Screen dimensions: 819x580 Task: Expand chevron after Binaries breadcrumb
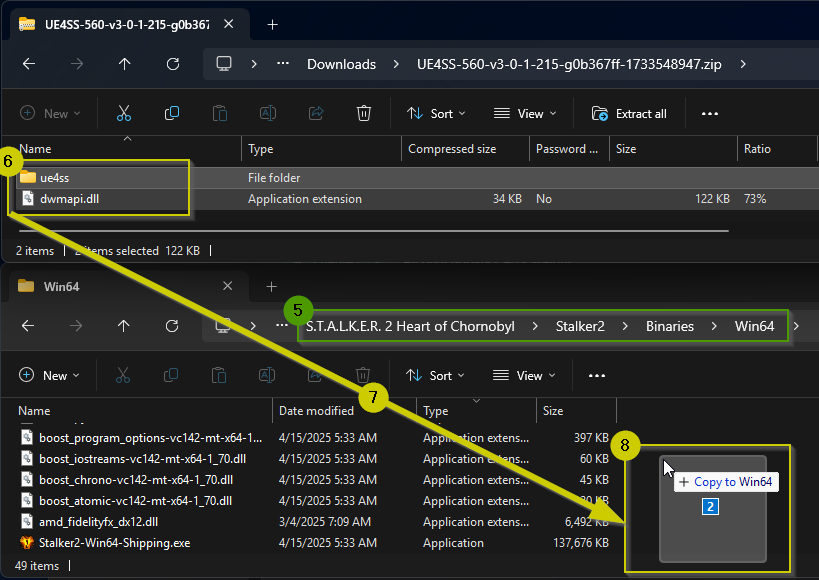pos(714,326)
